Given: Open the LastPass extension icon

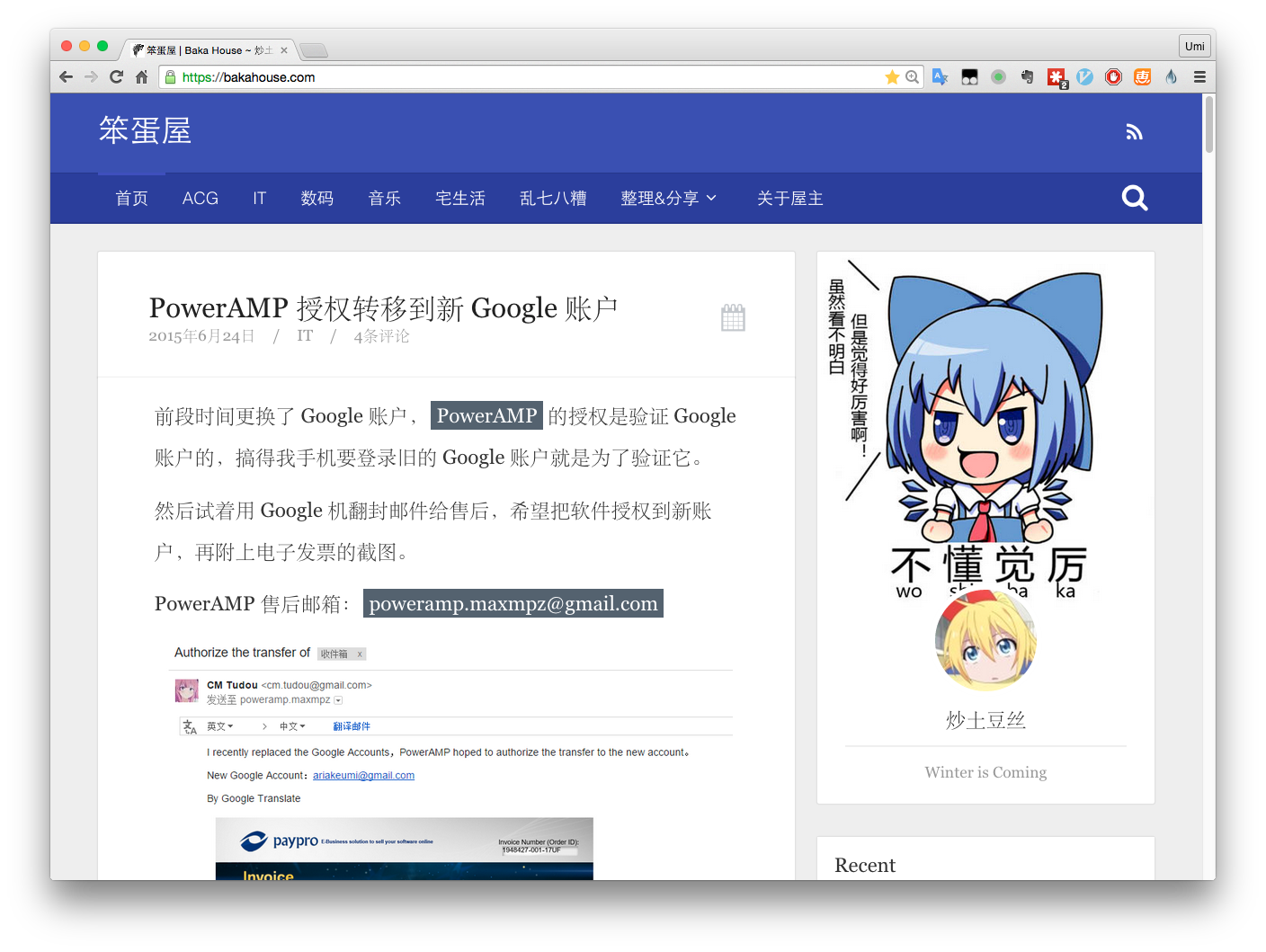Looking at the screenshot, I should pos(1056,77).
